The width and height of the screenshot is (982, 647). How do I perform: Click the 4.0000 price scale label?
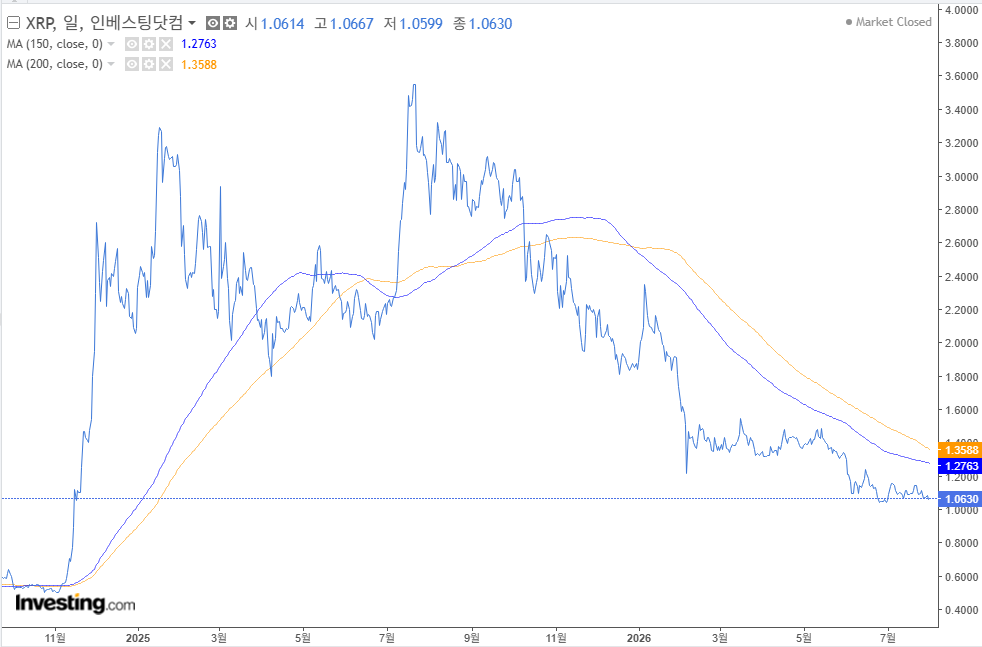coord(961,10)
